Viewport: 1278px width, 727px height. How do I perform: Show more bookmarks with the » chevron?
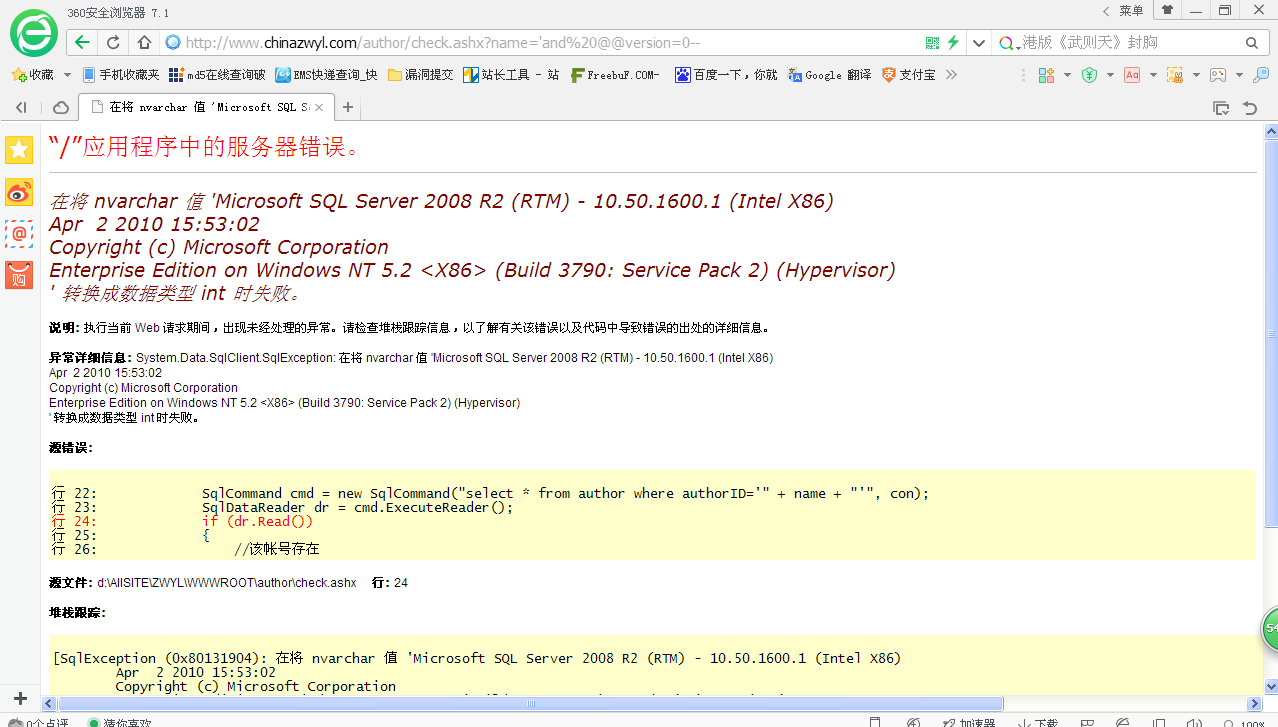[x=951, y=75]
